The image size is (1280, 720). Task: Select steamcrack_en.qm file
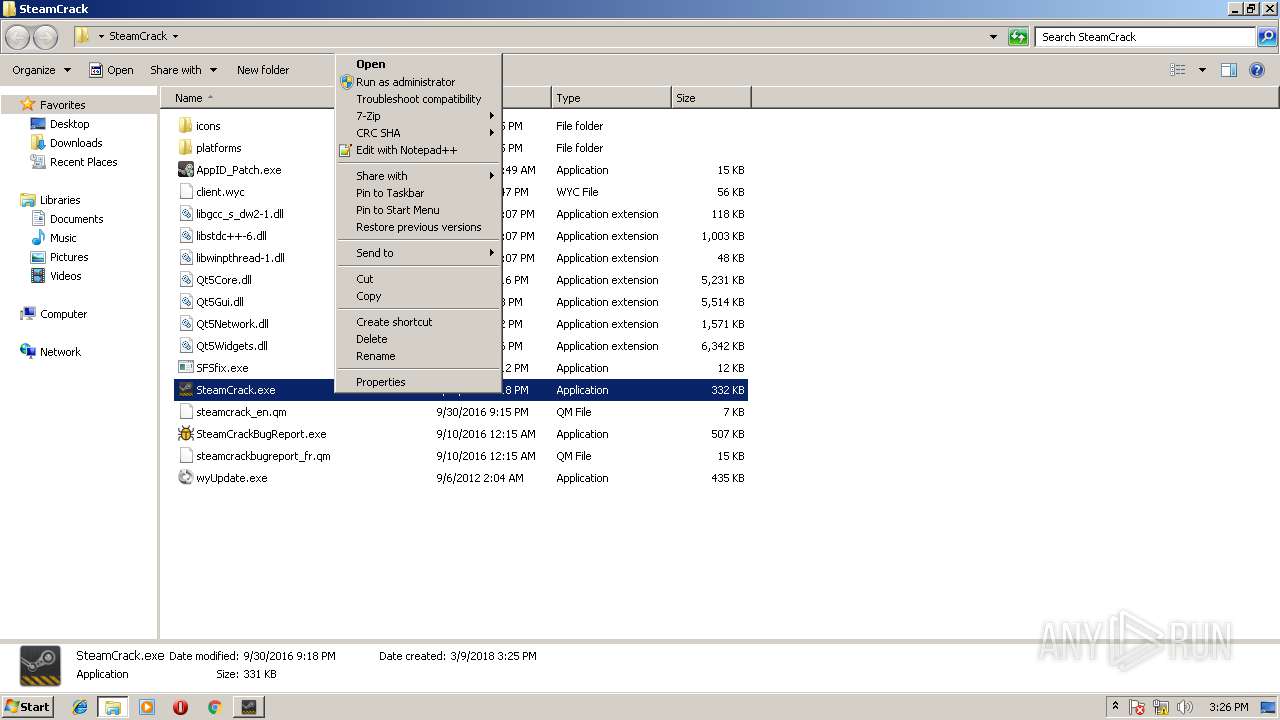(x=241, y=412)
